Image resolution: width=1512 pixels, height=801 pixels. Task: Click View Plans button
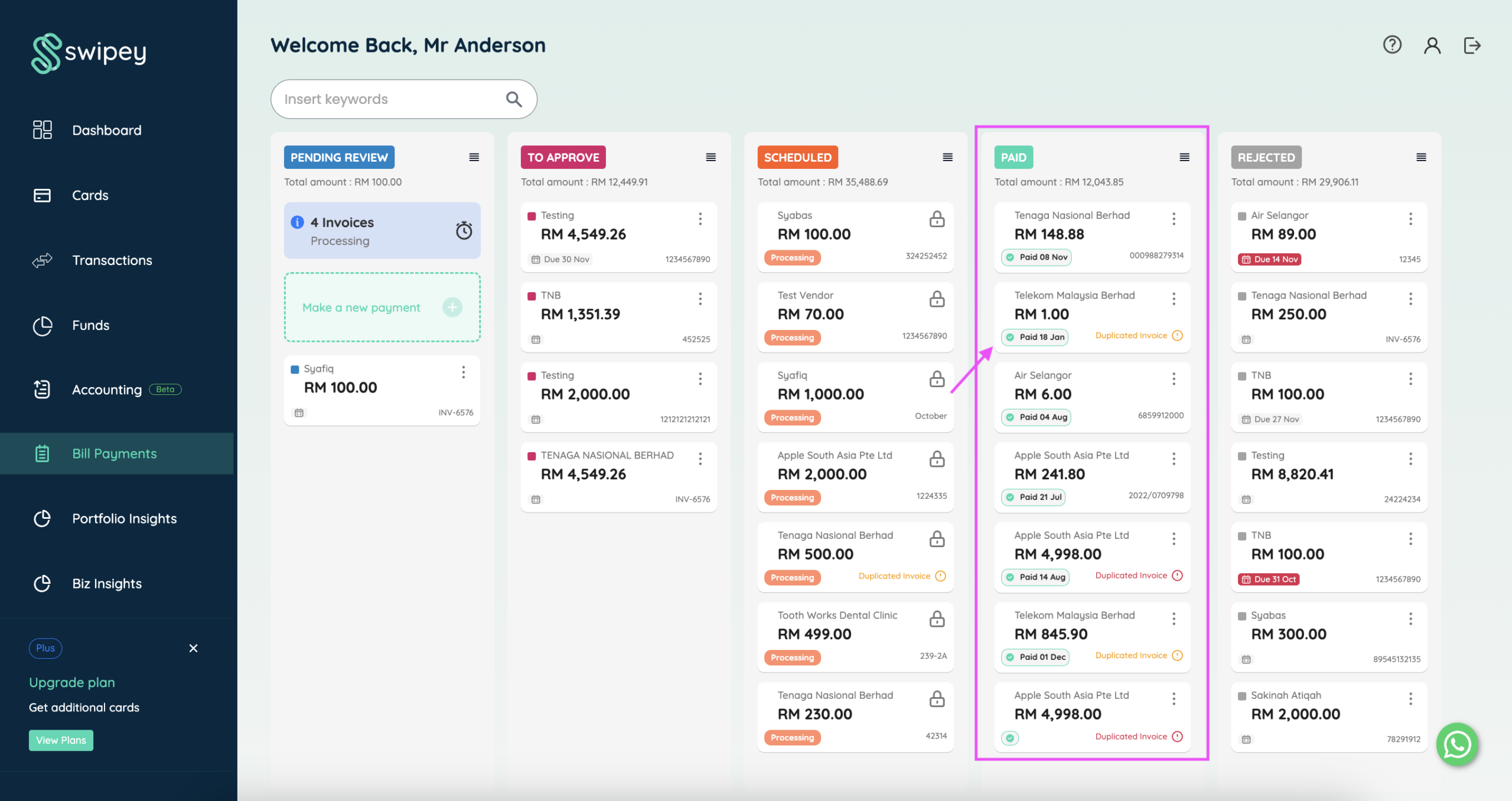point(61,740)
